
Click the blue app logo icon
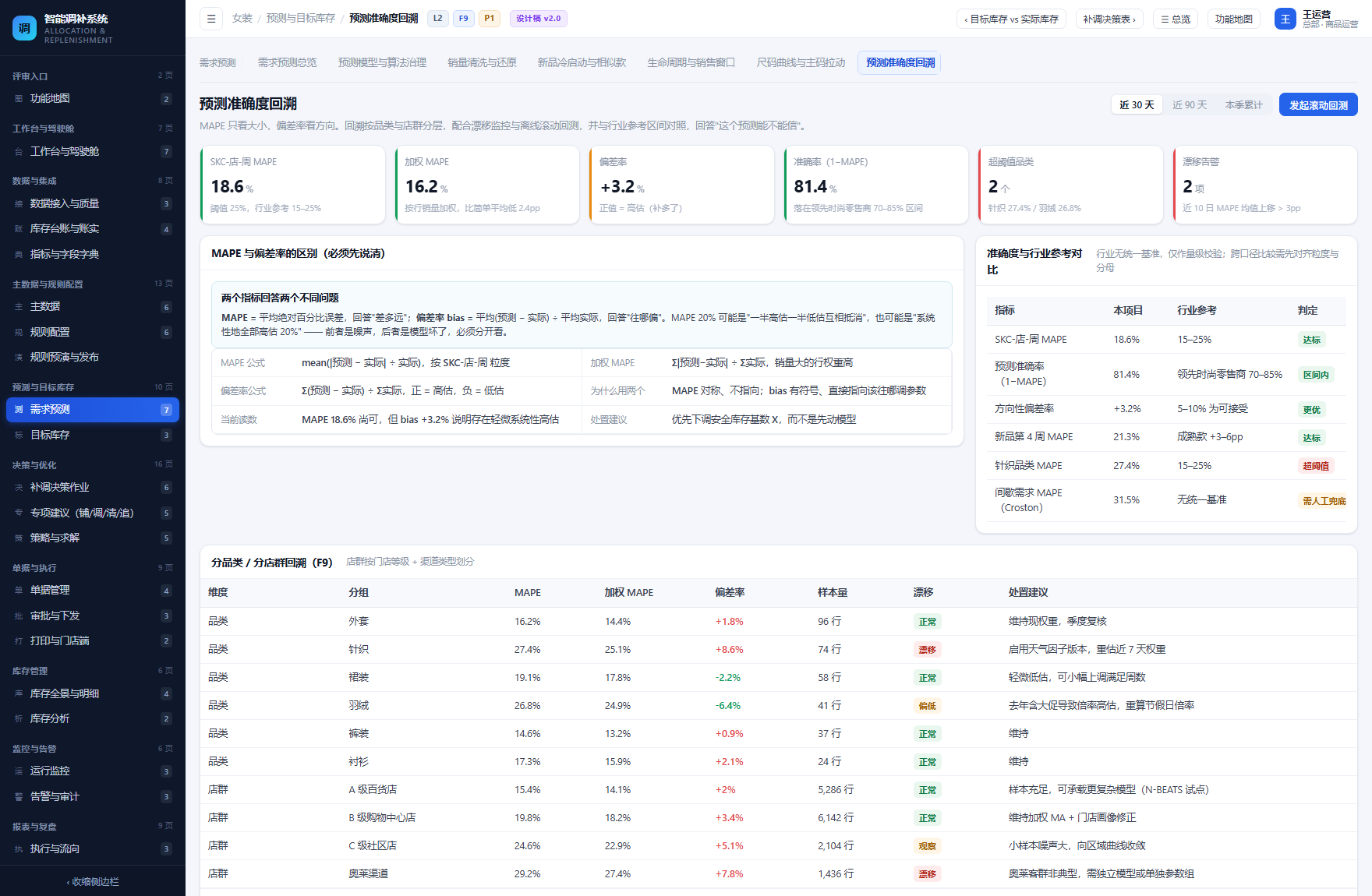24,28
